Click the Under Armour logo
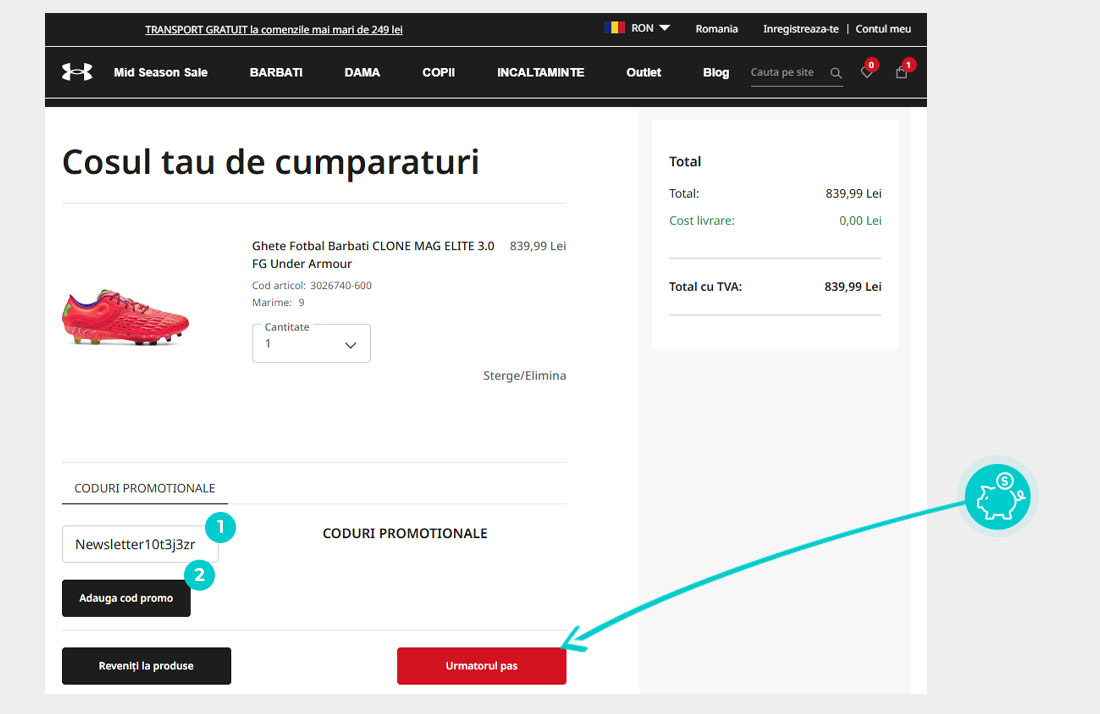Screen dimensions: 1100x714 (77, 72)
